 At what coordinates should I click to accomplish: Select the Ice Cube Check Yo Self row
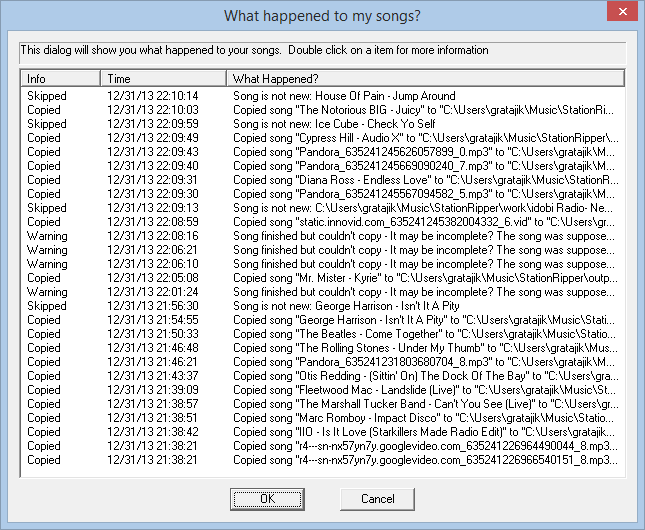point(323,124)
